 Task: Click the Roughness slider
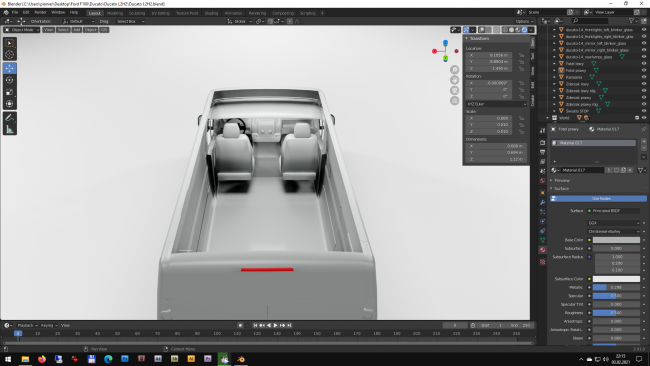pos(616,313)
